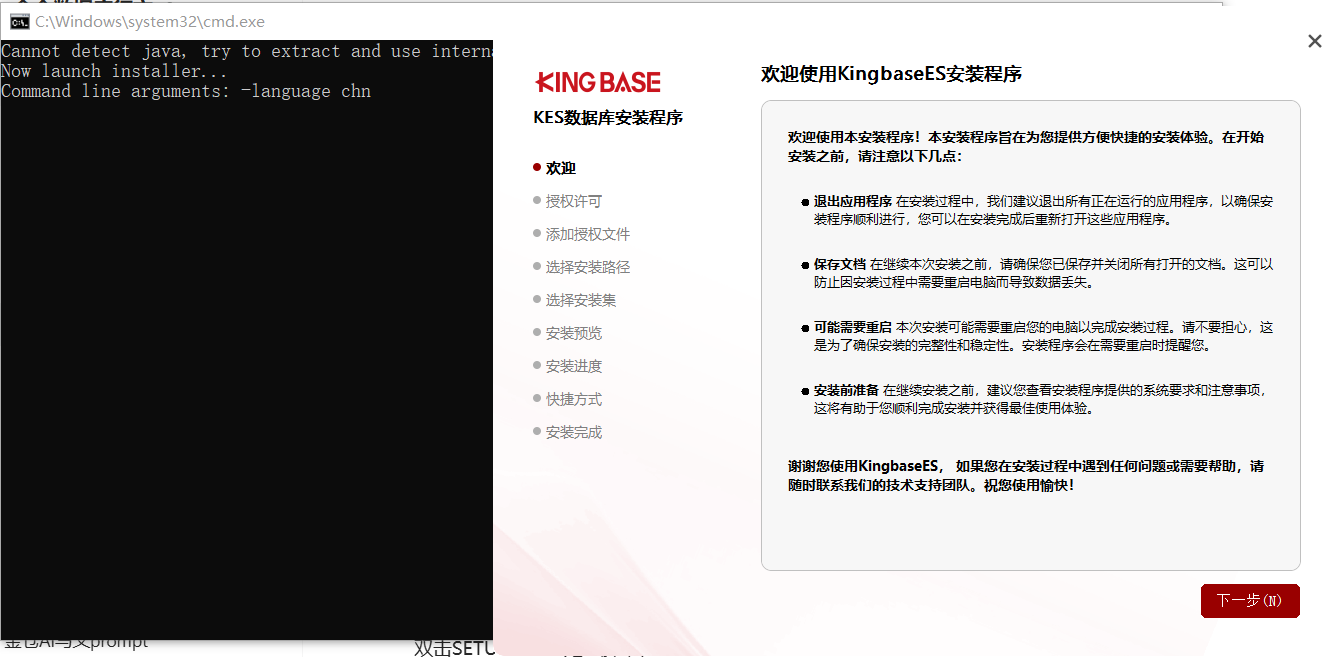
Task: Click 'Now launch installer...' line in cmd
Action: [x=115, y=71]
